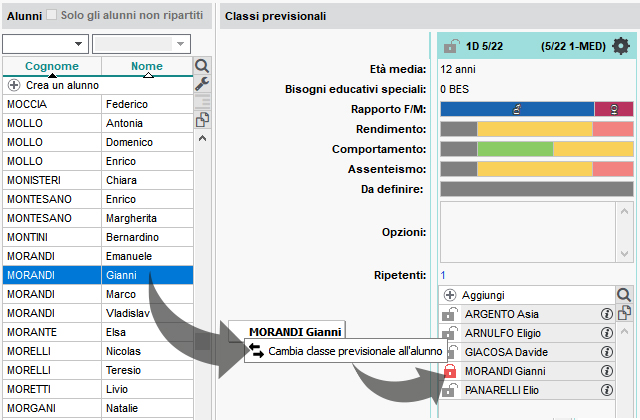This screenshot has width=640, height=420.
Task: Select the MONISTERI Chiara row
Action: 98,180
